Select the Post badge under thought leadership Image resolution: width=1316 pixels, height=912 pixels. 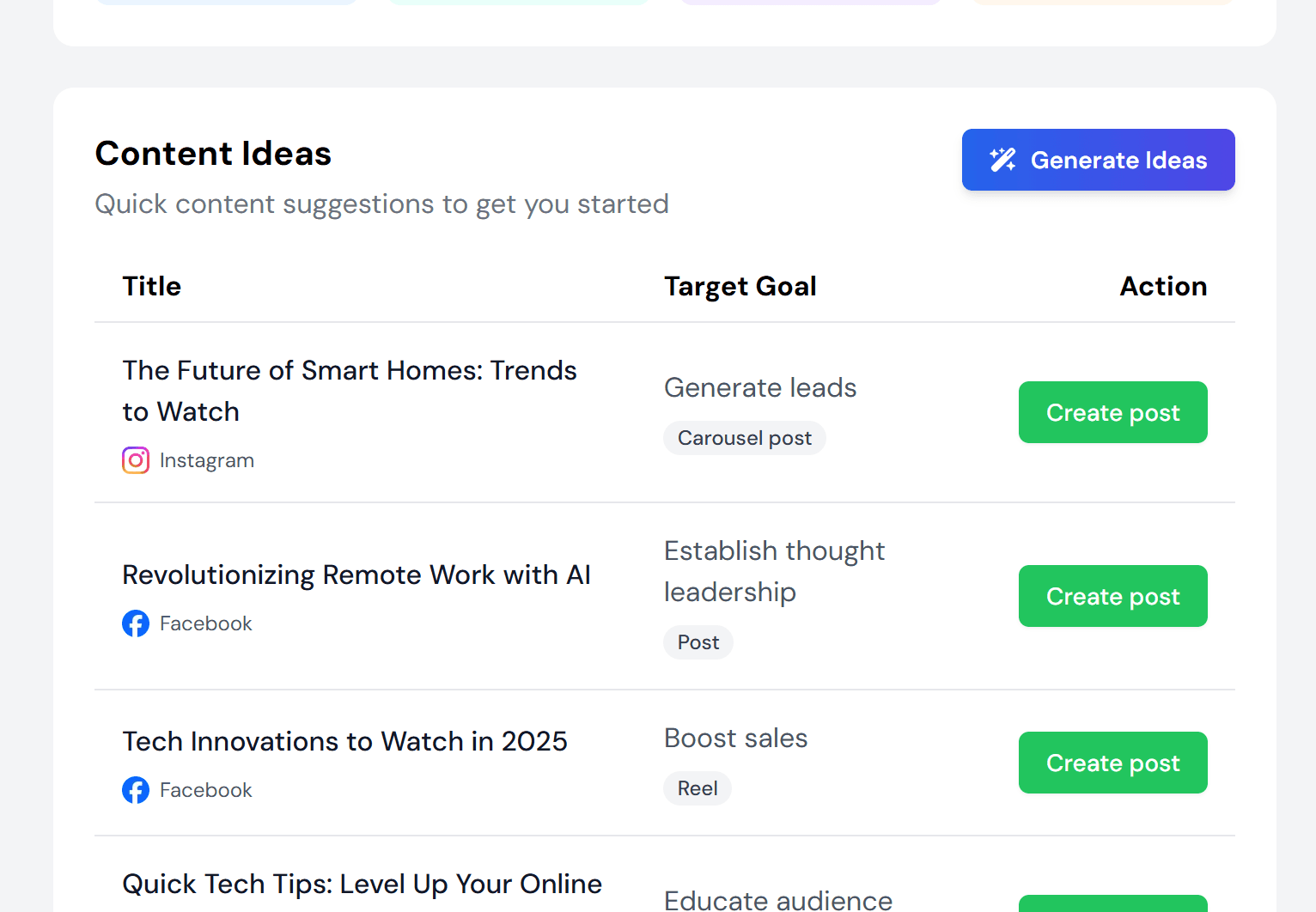click(698, 641)
